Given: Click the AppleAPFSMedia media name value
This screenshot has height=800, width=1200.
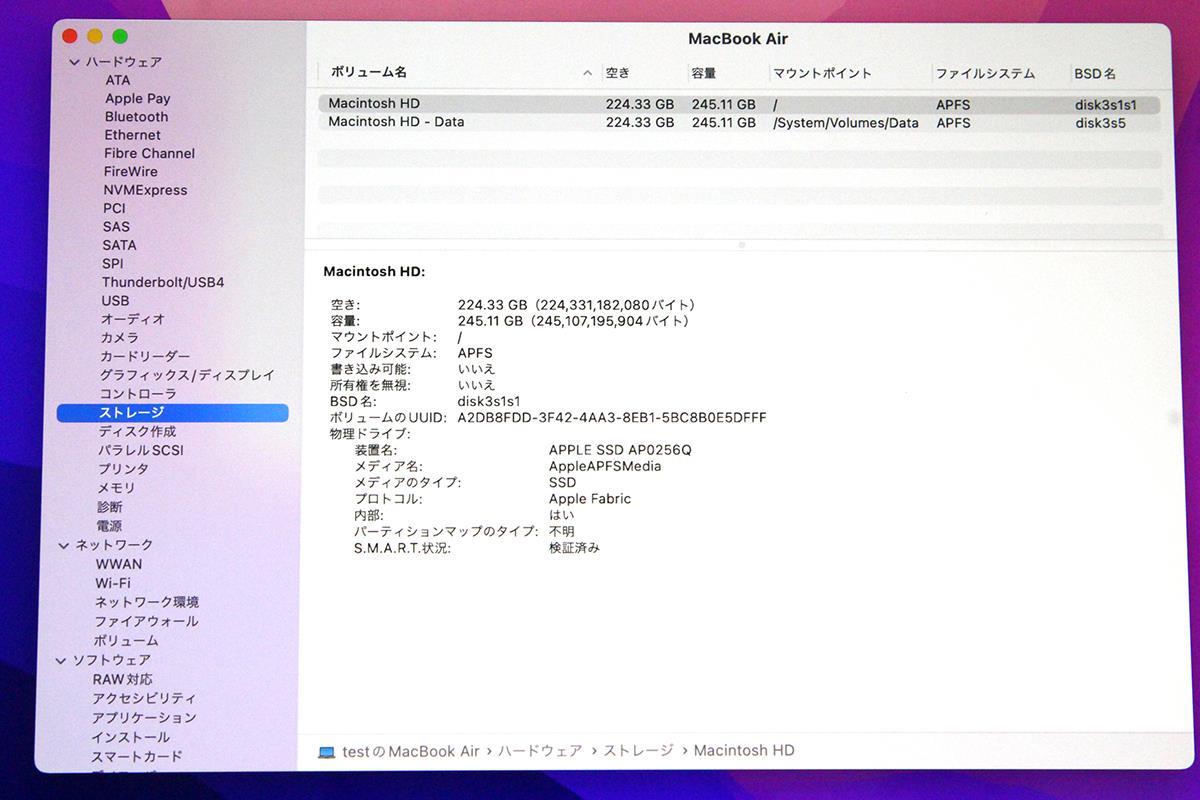Looking at the screenshot, I should tap(605, 466).
